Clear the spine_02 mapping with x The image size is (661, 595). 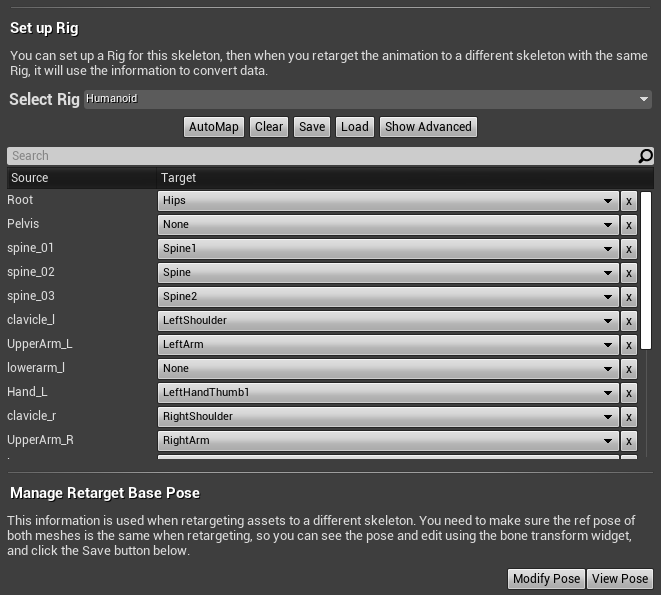point(629,273)
